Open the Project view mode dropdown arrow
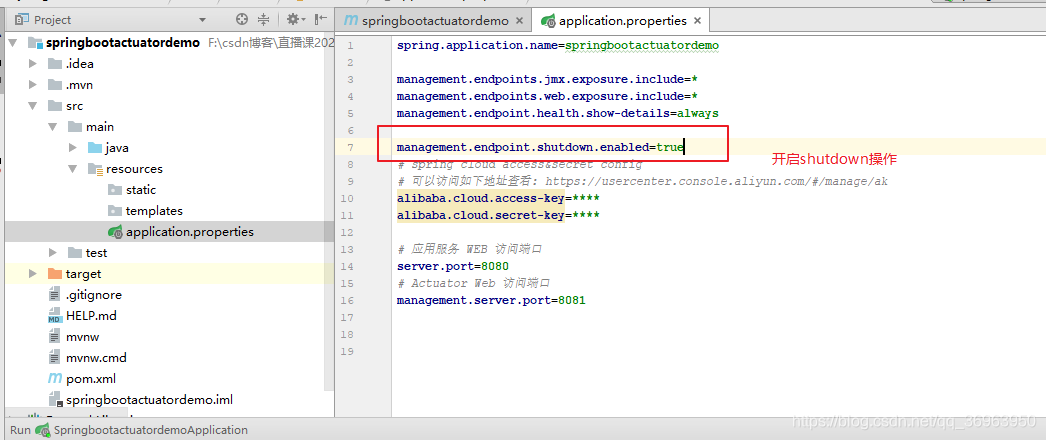The image size is (1046, 440). pos(202,20)
